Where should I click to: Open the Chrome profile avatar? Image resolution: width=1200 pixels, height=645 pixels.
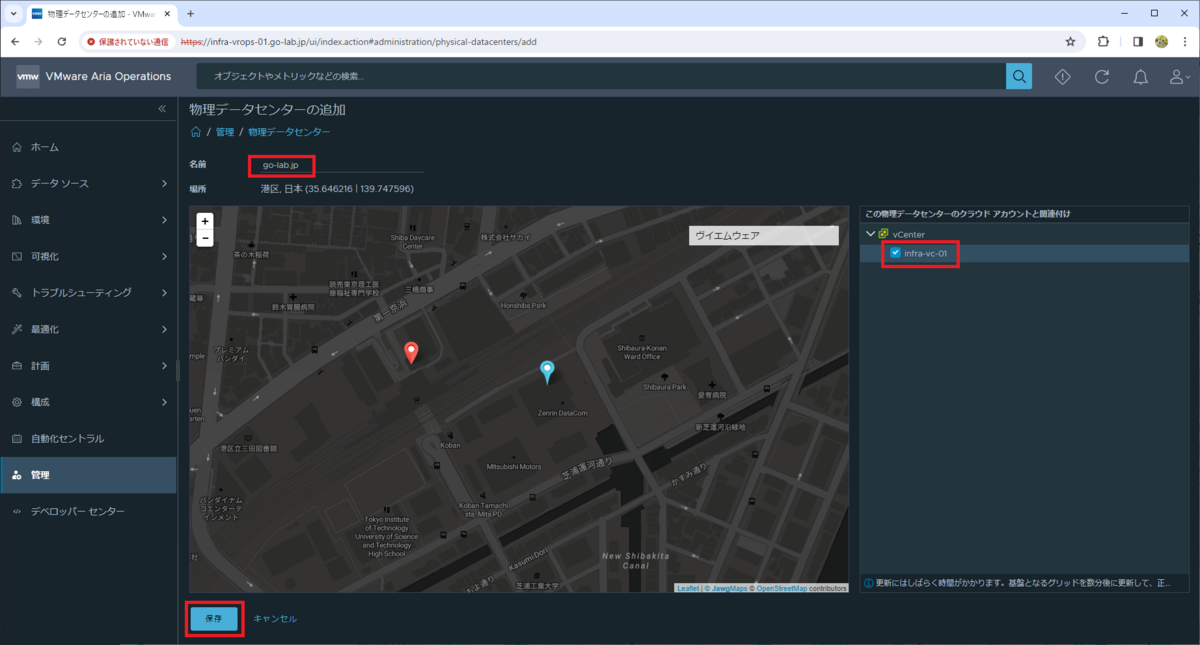point(1161,42)
